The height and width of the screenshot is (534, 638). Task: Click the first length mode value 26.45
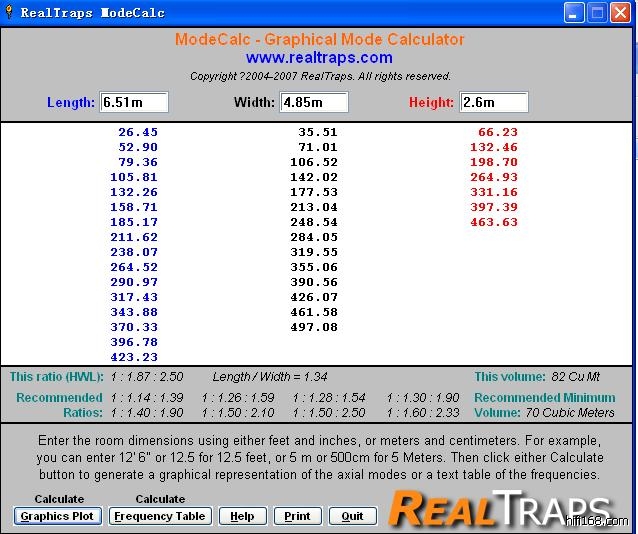[138, 132]
